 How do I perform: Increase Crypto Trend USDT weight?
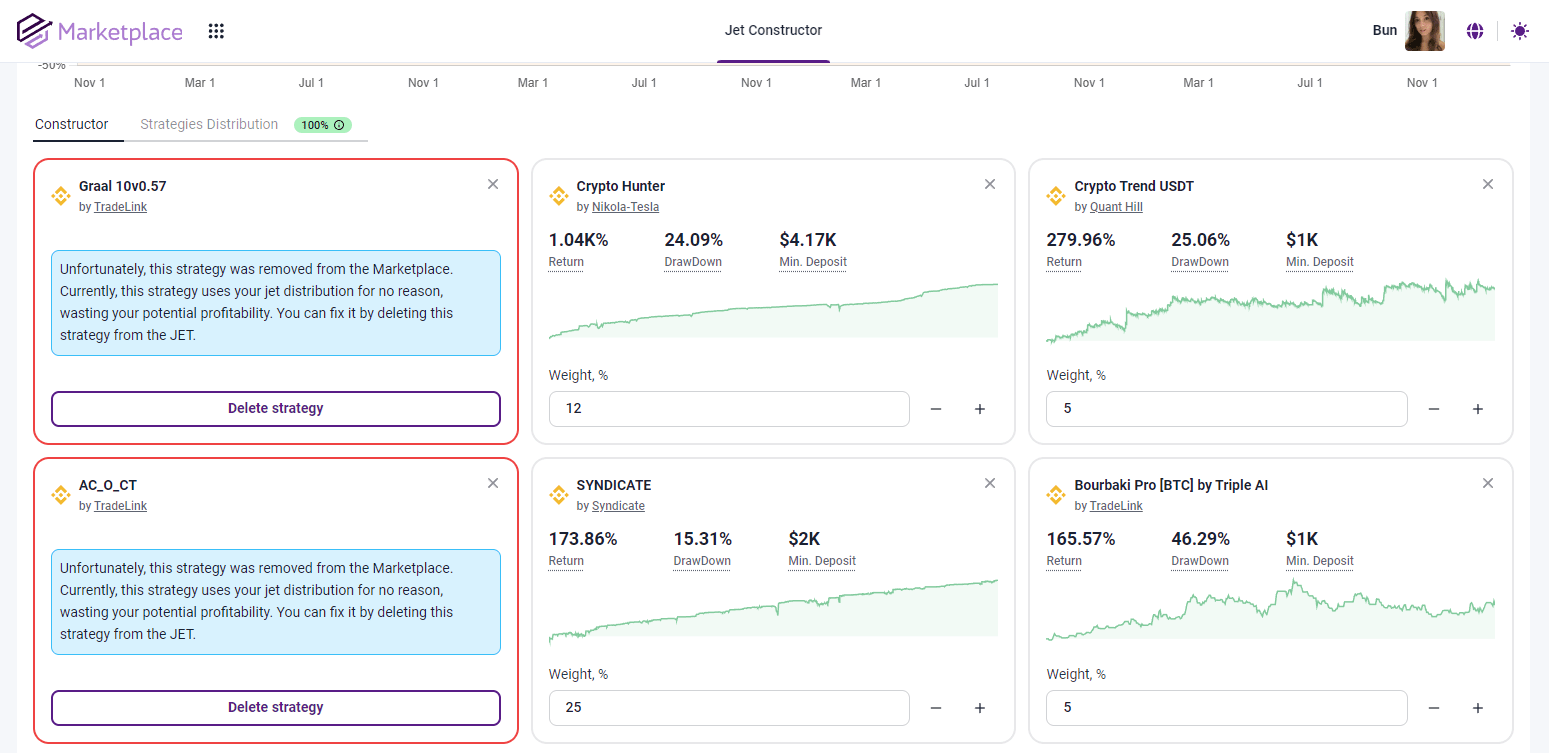coord(1478,409)
